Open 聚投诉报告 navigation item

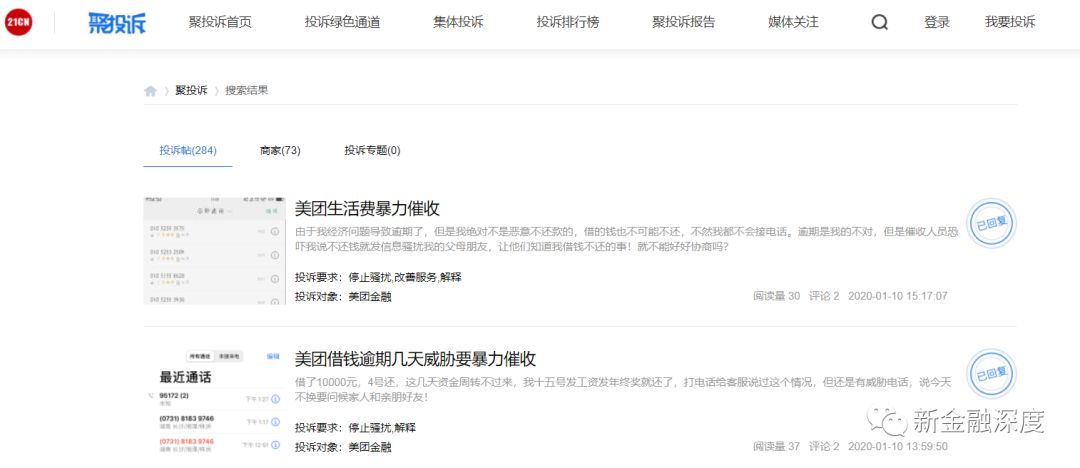click(684, 22)
